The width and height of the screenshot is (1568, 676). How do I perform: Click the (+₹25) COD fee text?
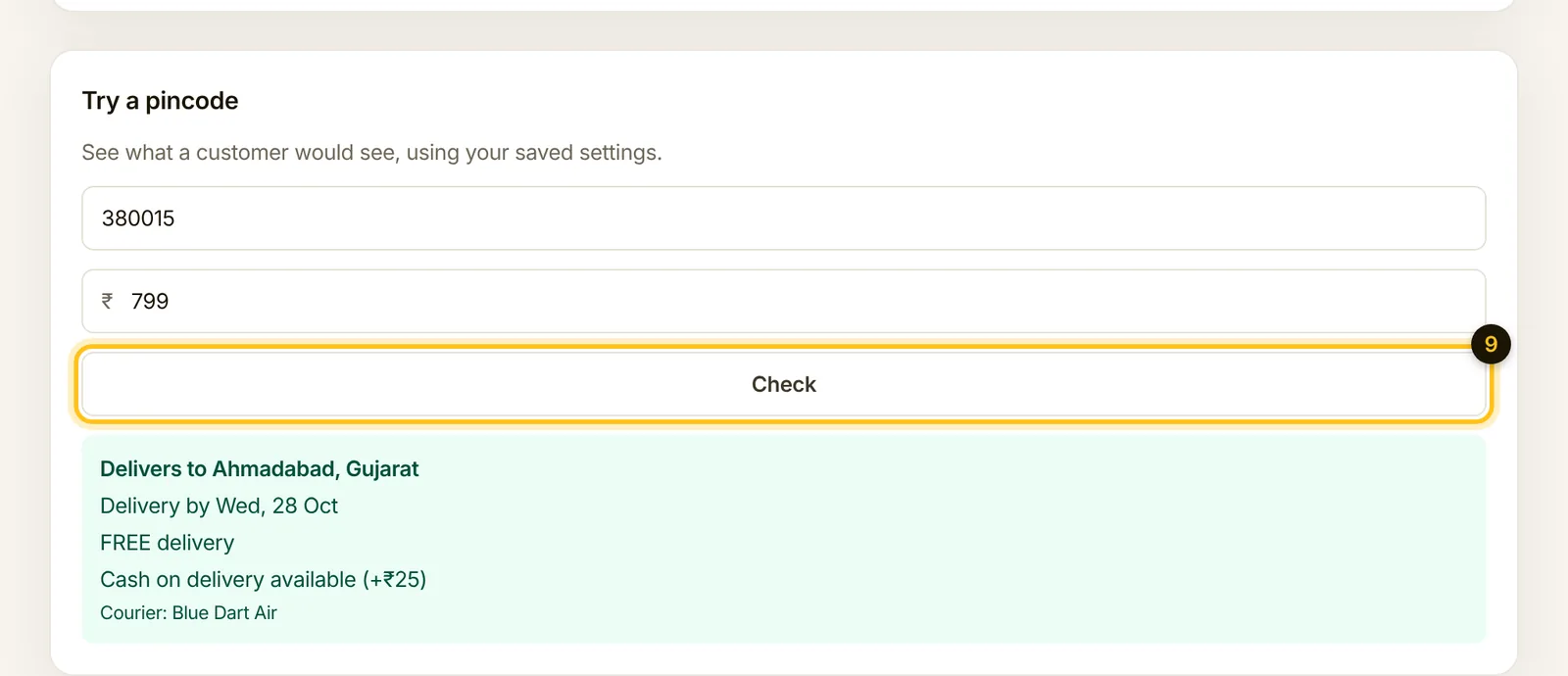(x=395, y=580)
